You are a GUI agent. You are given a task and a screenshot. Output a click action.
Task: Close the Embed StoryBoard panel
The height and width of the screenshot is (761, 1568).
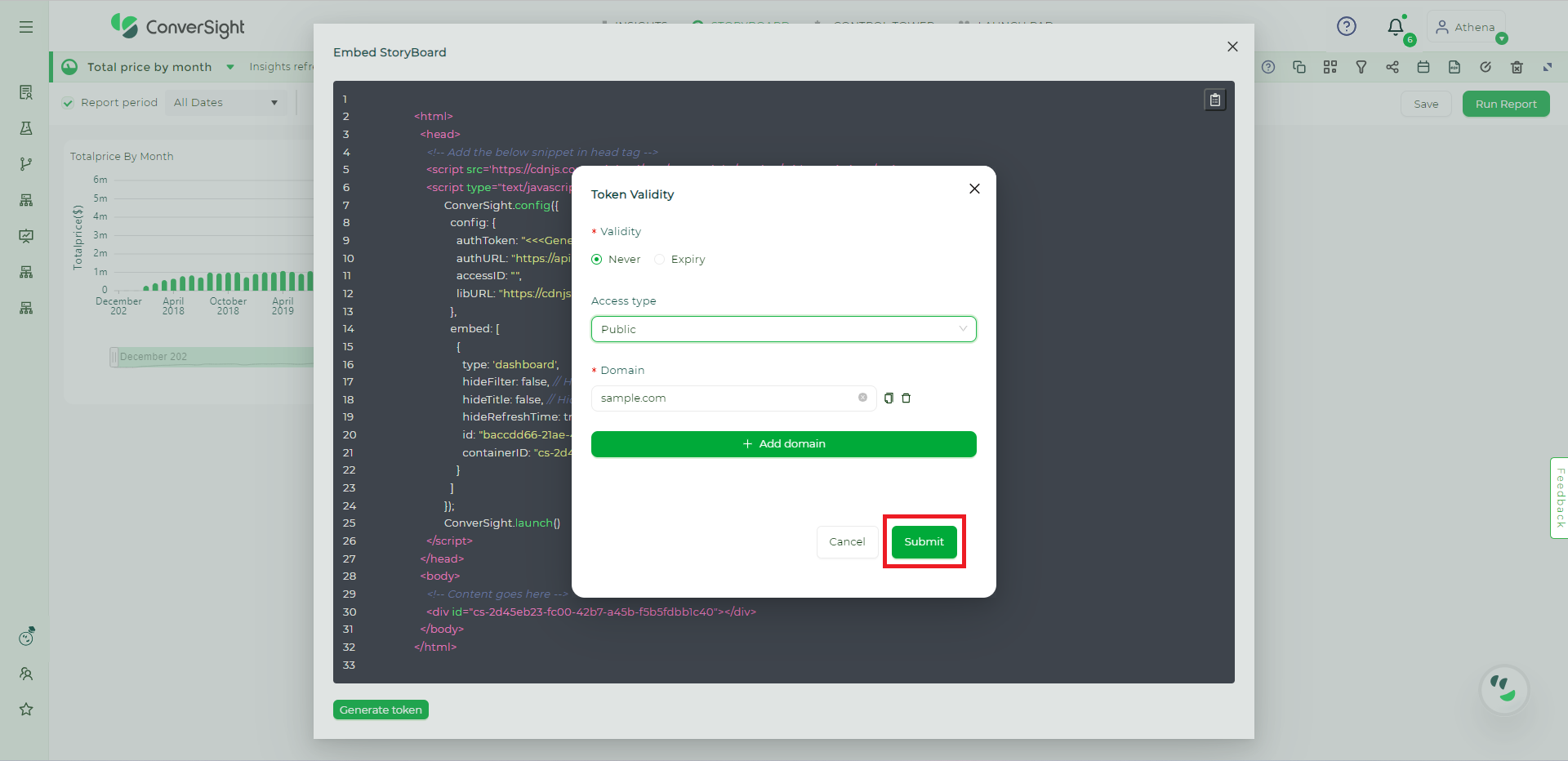pyautogui.click(x=1232, y=47)
